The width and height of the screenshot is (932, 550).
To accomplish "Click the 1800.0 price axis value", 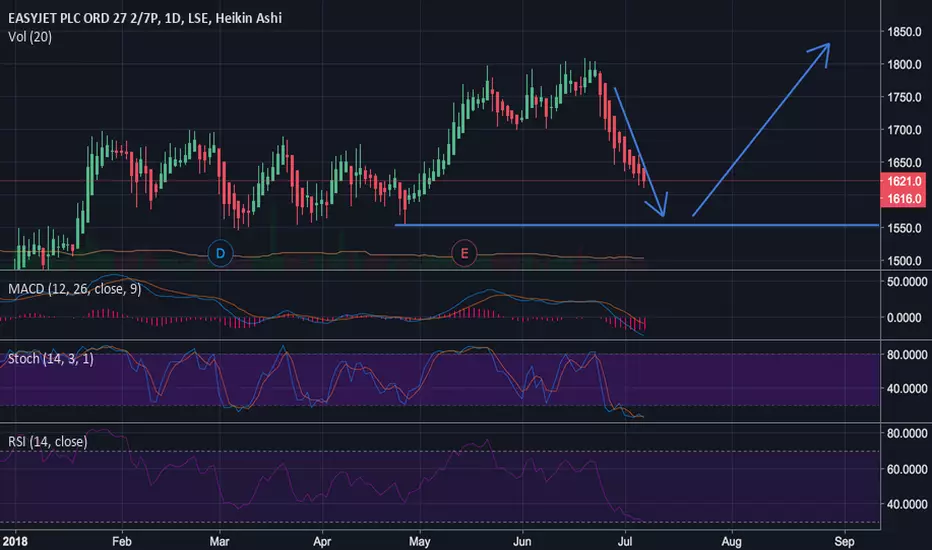I will coord(904,64).
